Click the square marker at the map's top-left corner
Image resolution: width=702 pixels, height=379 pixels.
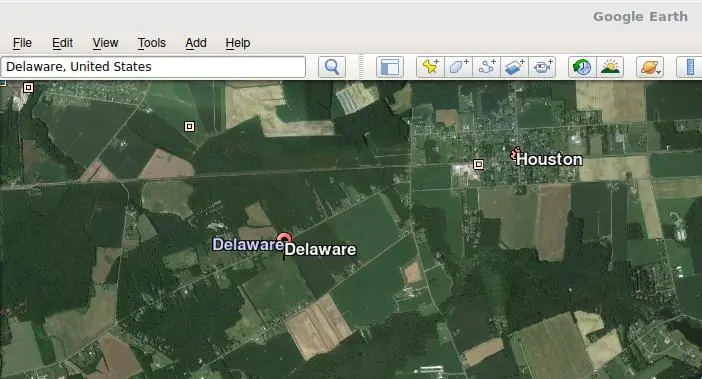click(x=28, y=87)
